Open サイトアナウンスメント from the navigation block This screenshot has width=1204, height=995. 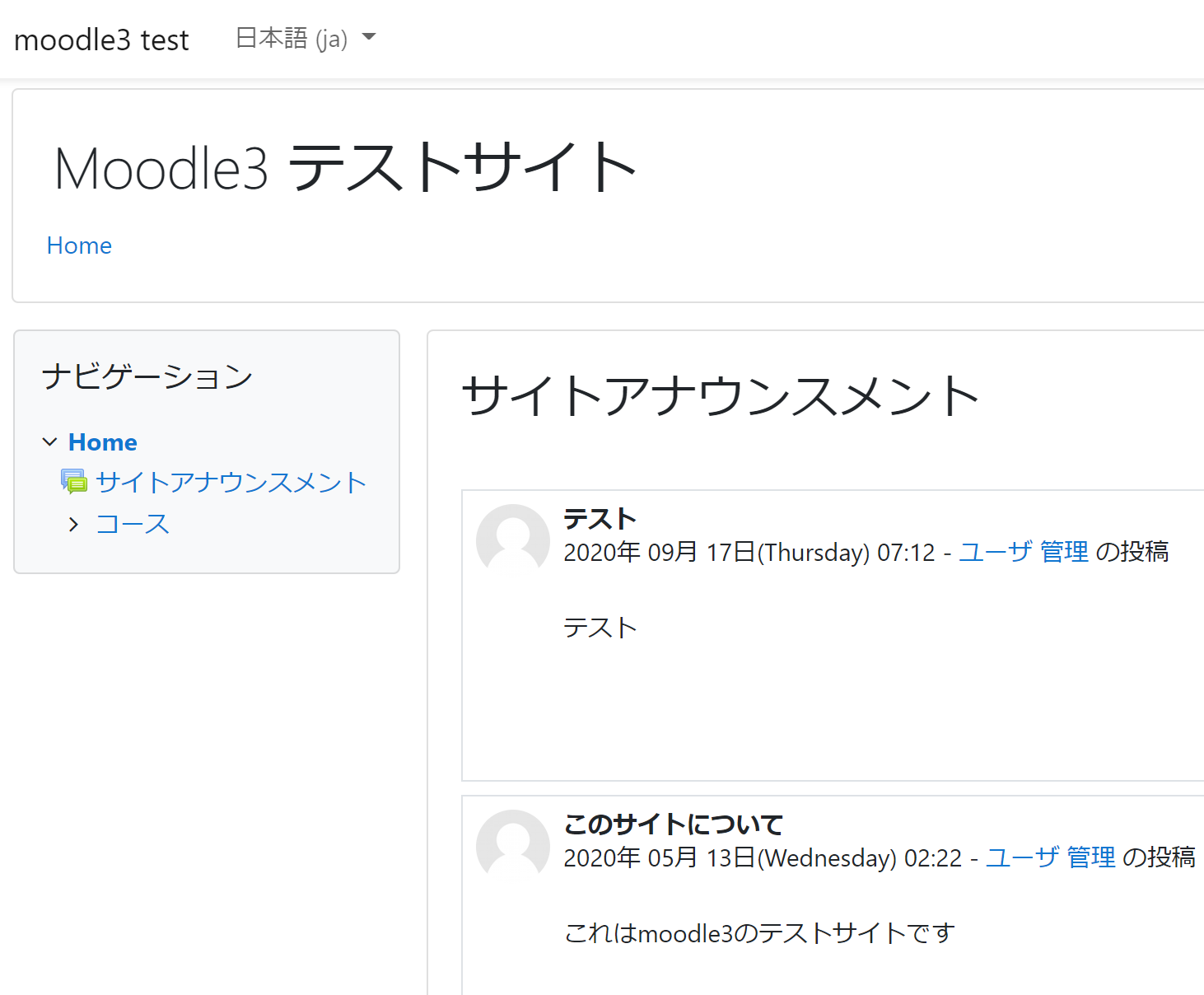coord(231,482)
